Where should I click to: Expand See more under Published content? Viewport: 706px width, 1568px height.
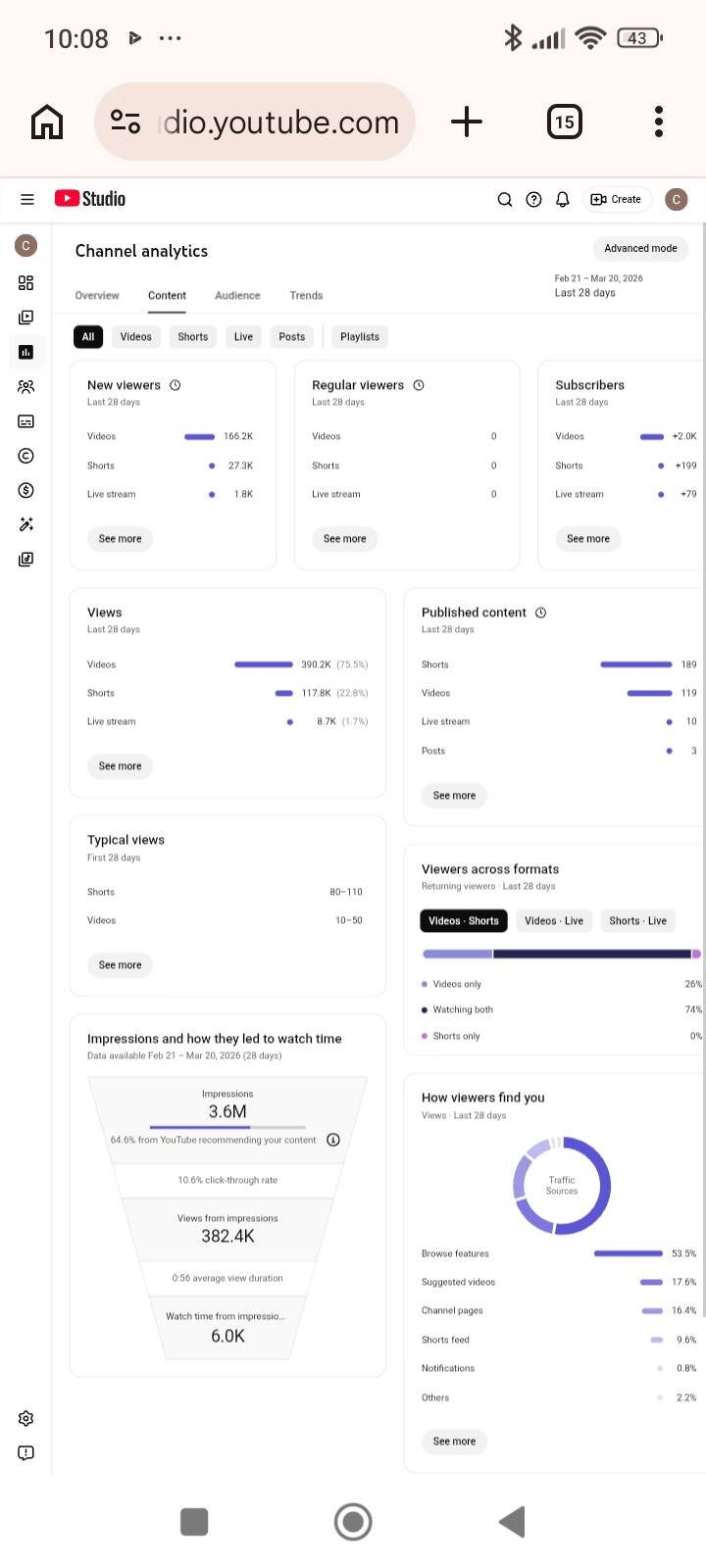point(454,796)
